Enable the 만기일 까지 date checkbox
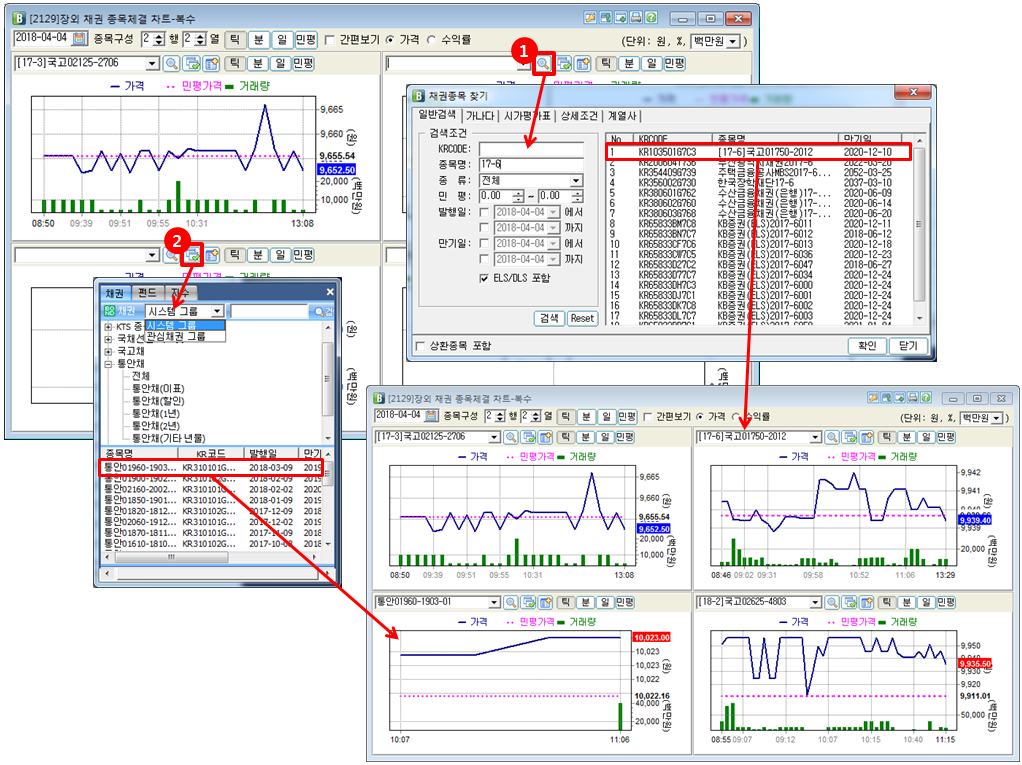This screenshot has height=765, width=1022. 484,259
